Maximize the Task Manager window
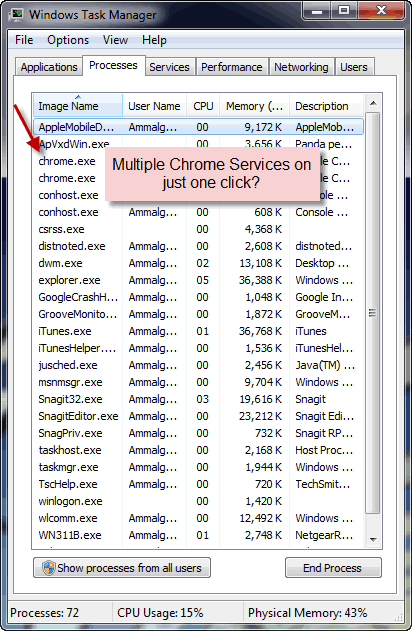 pos(344,11)
